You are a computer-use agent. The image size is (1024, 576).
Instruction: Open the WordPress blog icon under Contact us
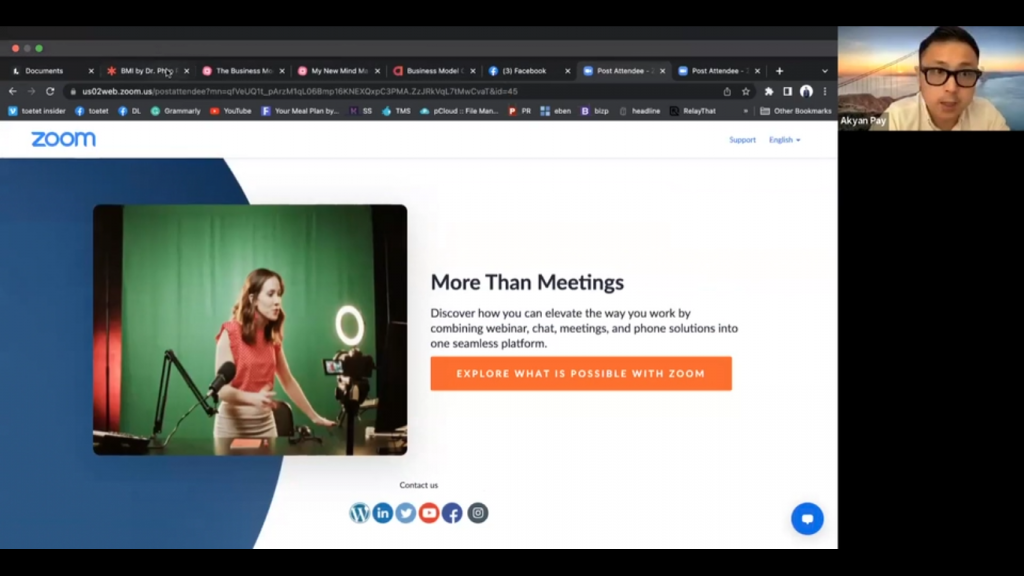[x=359, y=513]
